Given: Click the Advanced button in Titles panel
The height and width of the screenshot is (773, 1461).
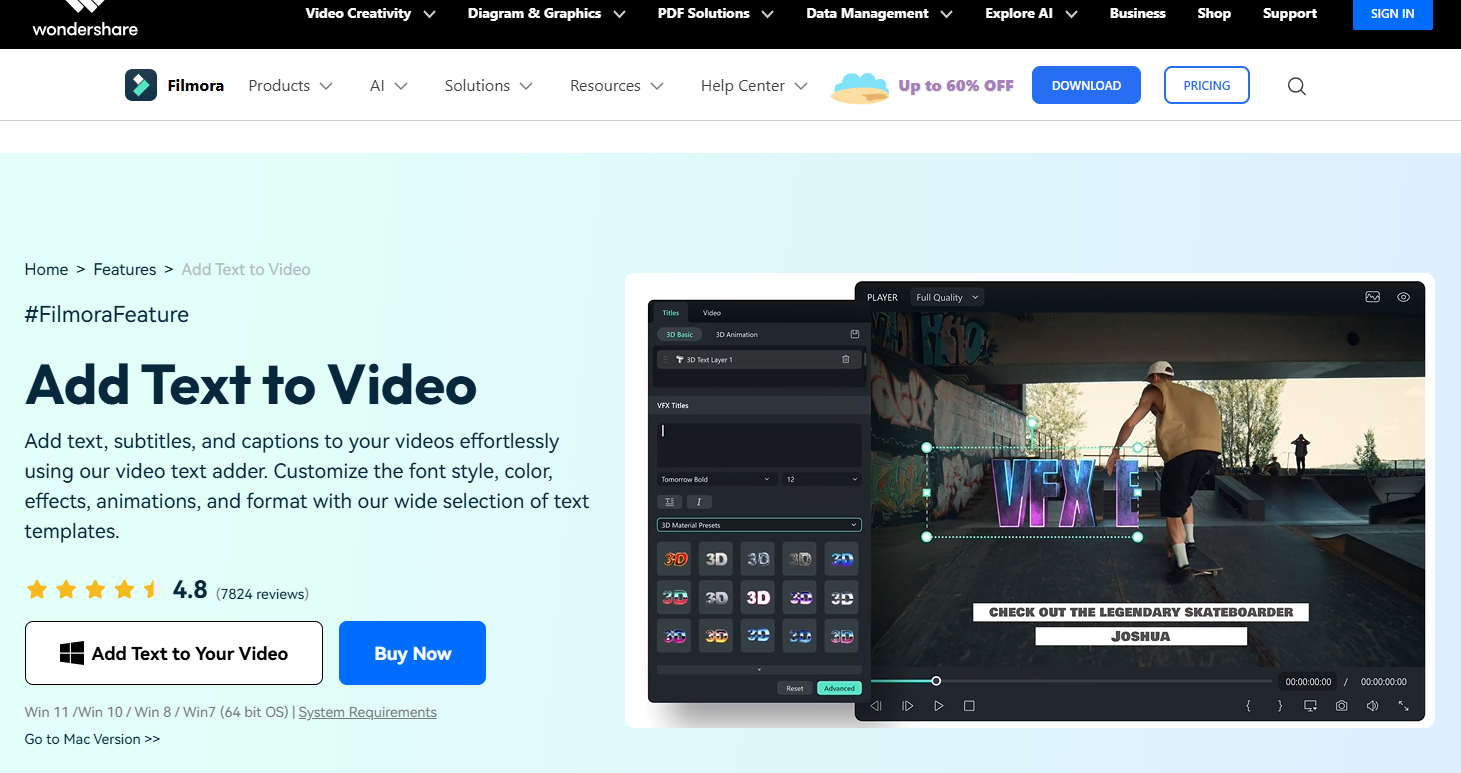Looking at the screenshot, I should pos(839,688).
